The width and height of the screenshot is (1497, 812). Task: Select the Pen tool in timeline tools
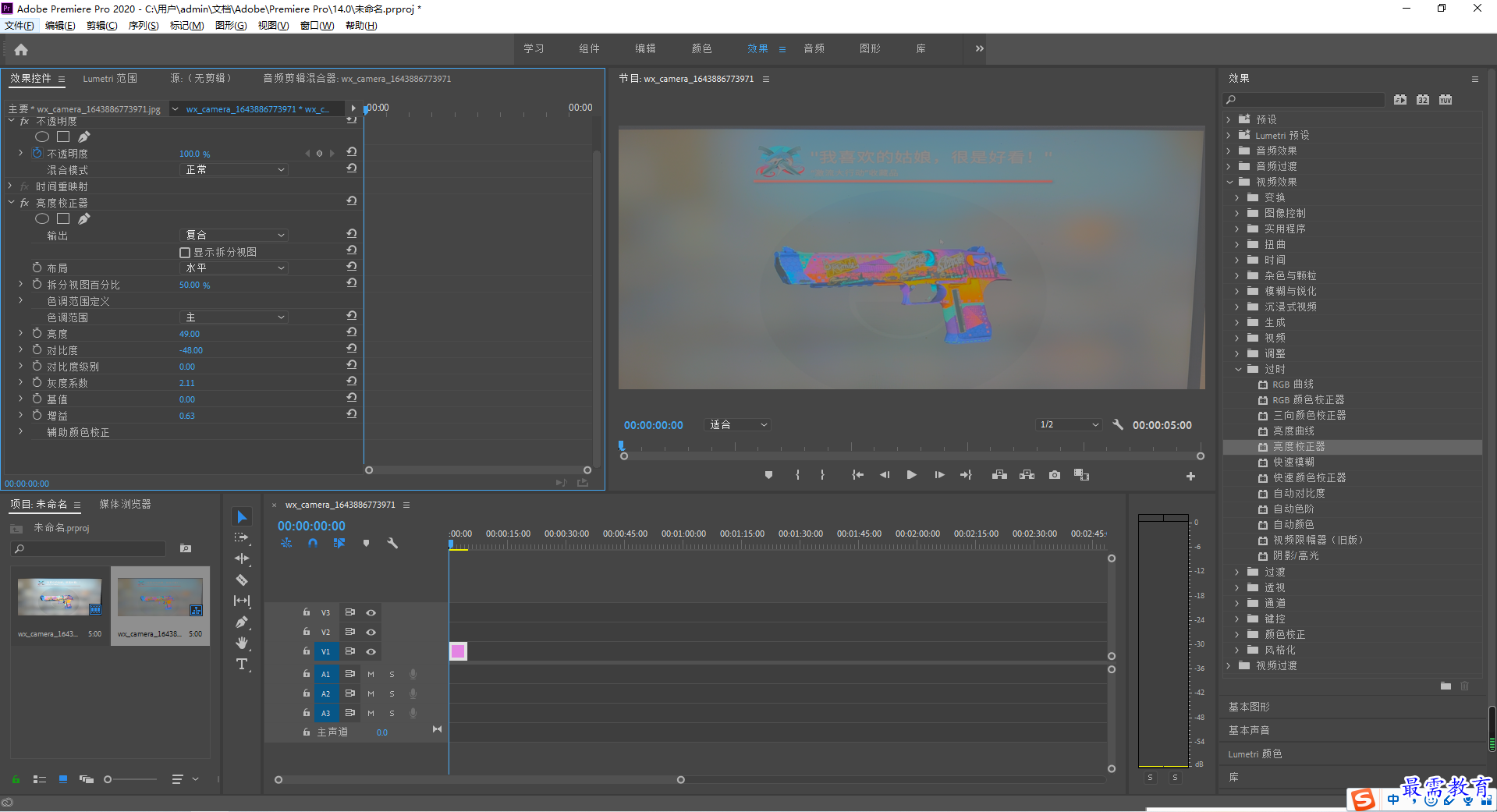point(242,622)
